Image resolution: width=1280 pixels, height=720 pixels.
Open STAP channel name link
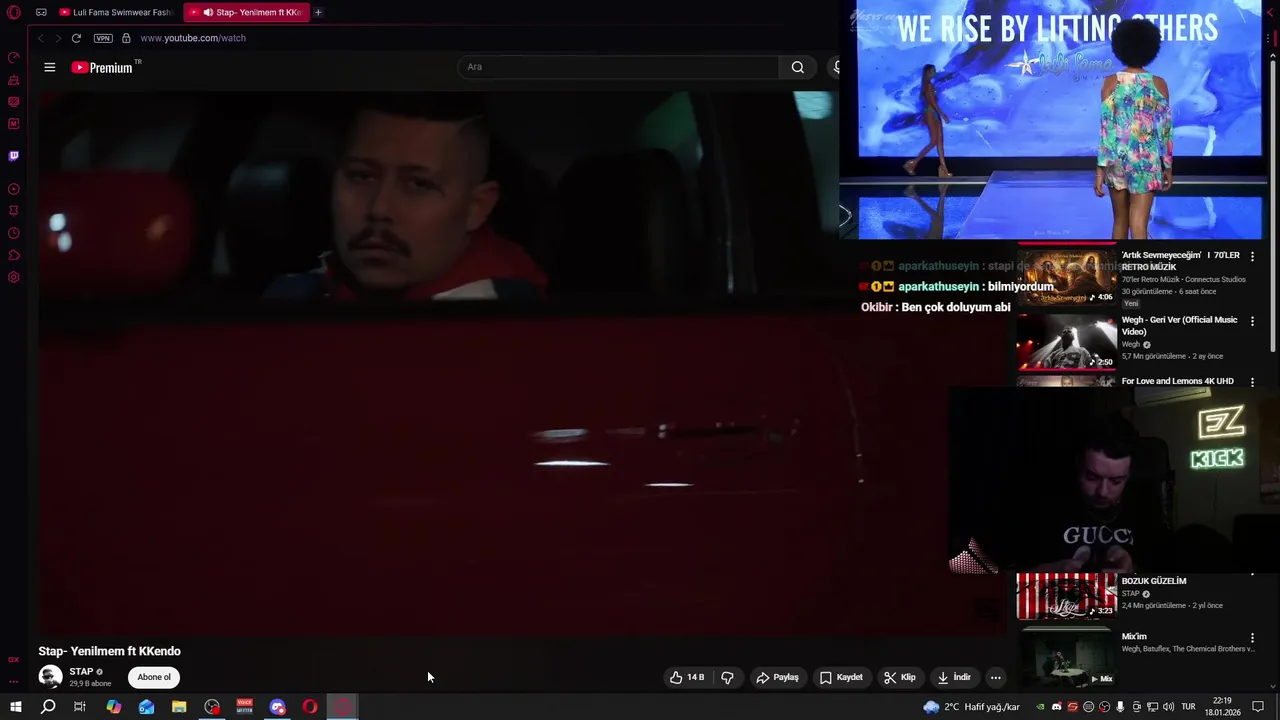81,672
